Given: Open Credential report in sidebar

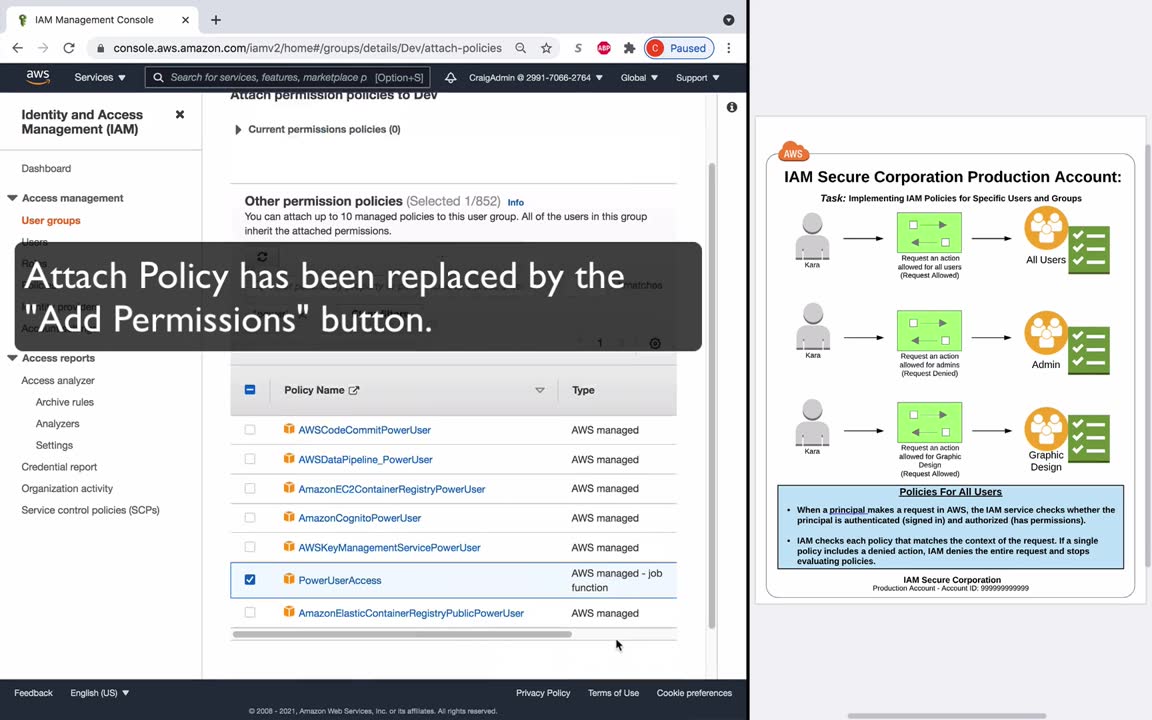Looking at the screenshot, I should (59, 467).
